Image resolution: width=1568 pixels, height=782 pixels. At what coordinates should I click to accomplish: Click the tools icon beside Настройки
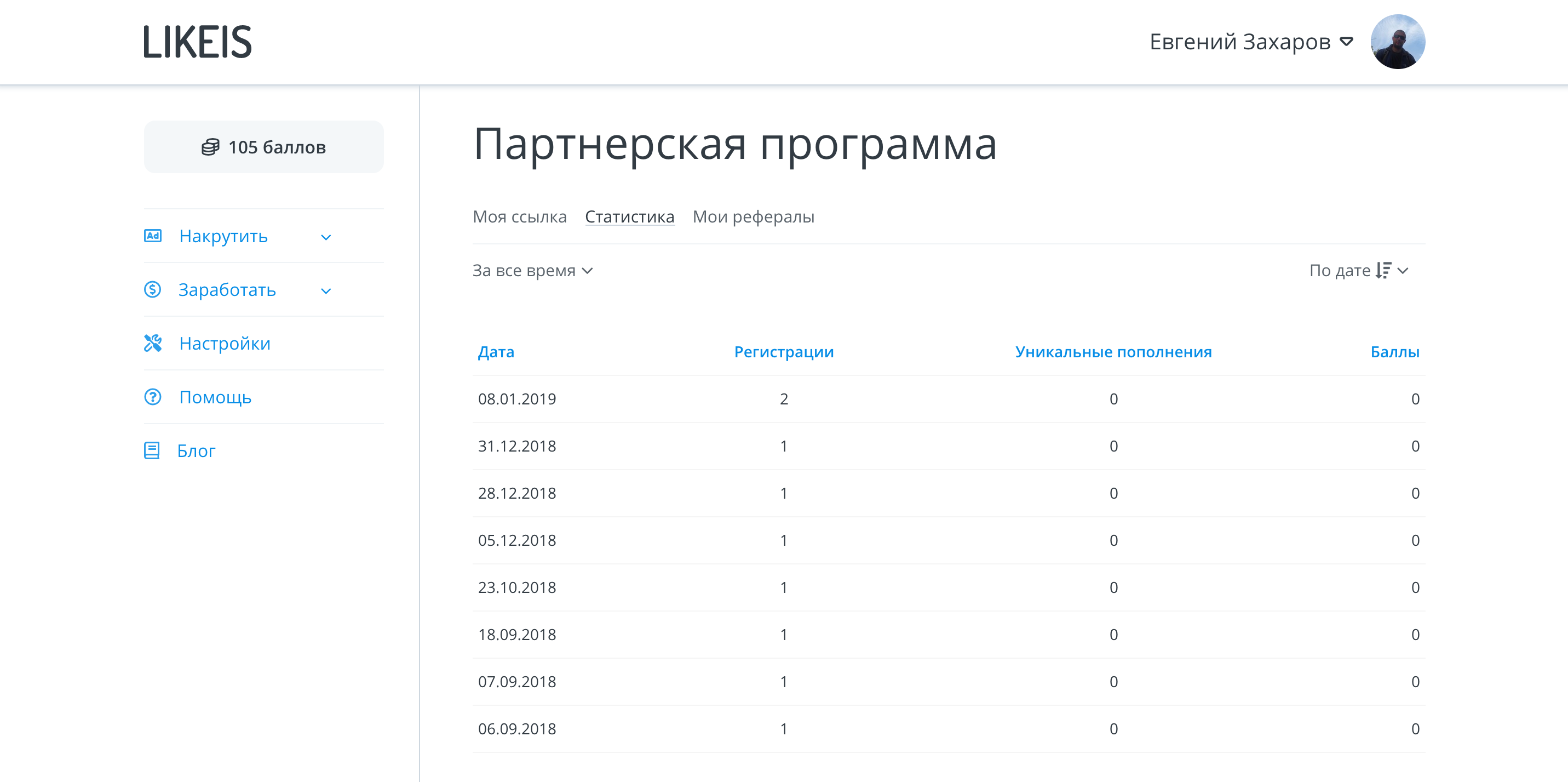[152, 343]
